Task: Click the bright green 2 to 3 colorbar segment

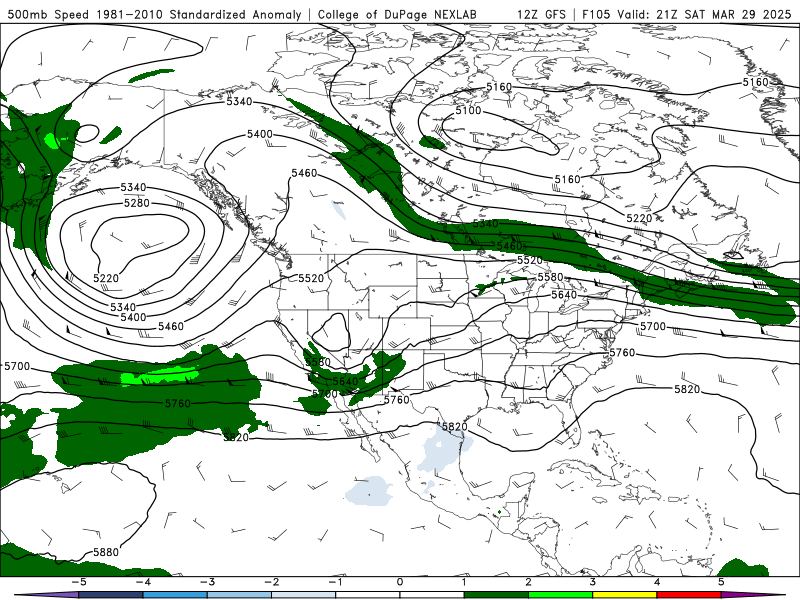Action: (x=561, y=595)
